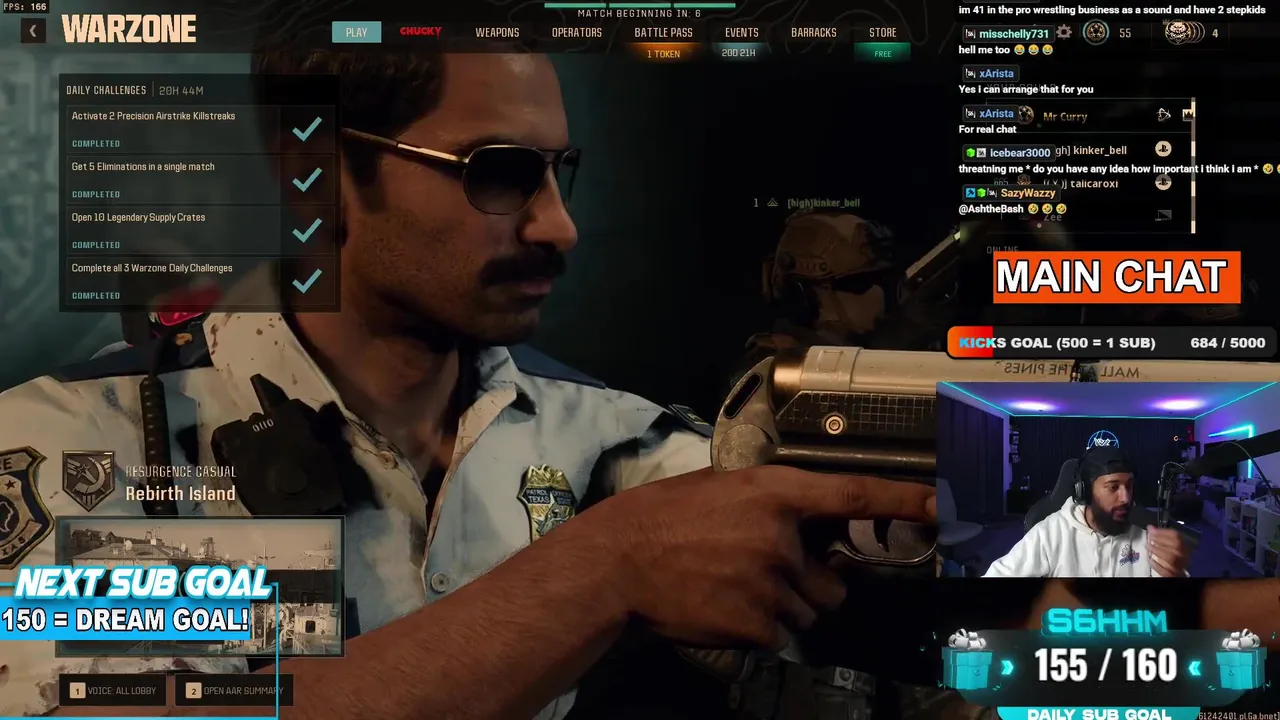Screen dimensions: 1280x720
Task: Click the '684 / 5000' kicks count
Action: point(1228,343)
